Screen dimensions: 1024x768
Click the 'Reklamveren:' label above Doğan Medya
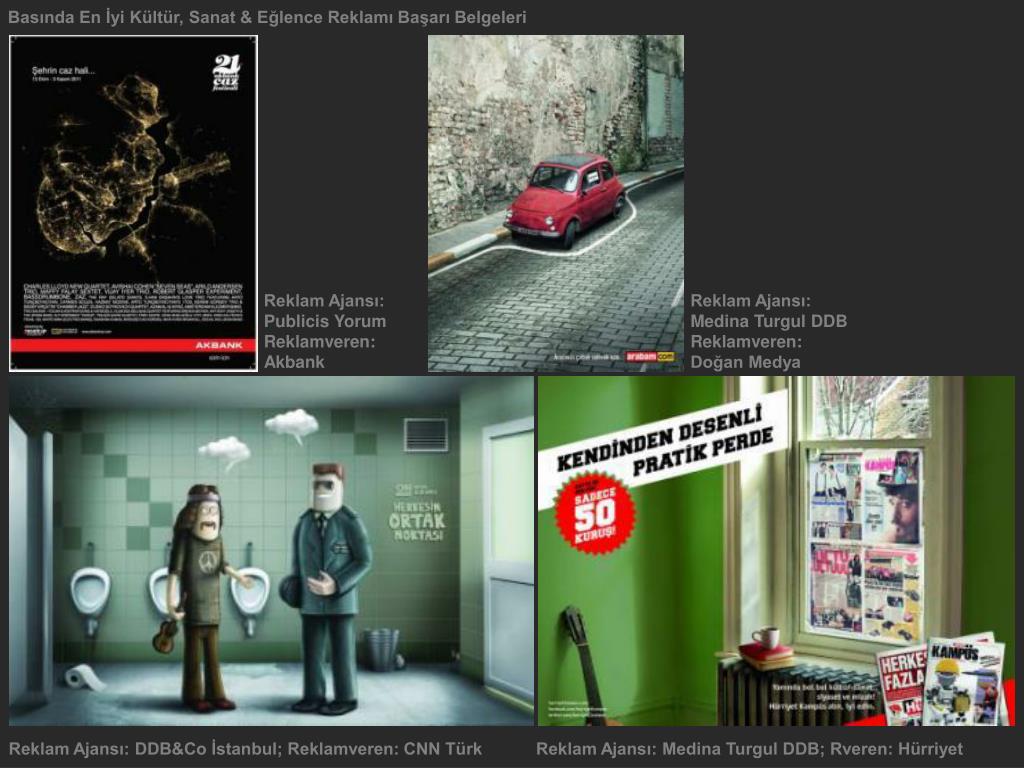(746, 342)
